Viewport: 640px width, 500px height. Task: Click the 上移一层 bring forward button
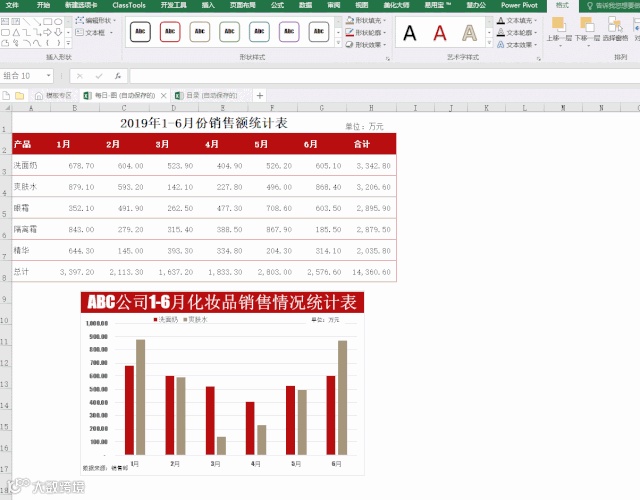559,30
